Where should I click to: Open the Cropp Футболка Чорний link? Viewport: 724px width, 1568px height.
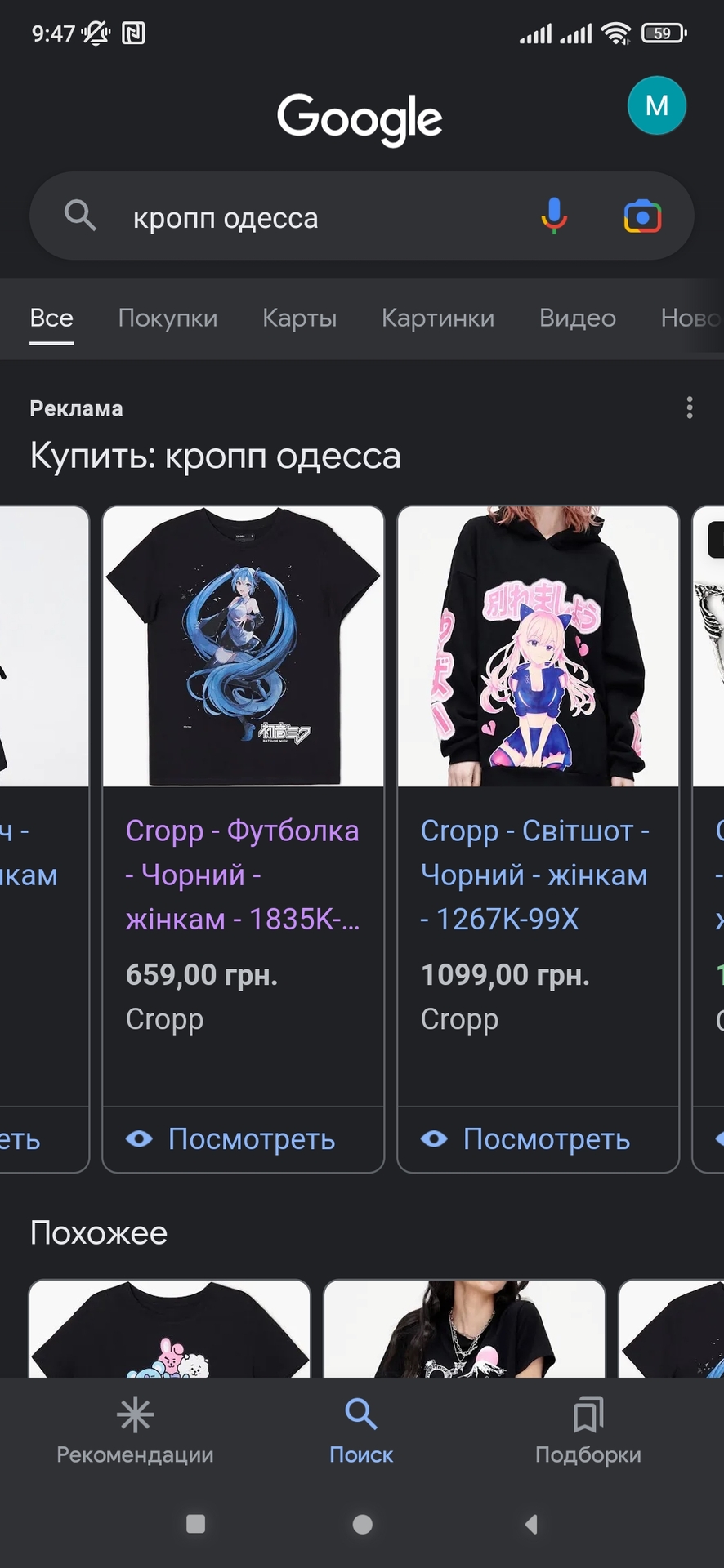(243, 875)
